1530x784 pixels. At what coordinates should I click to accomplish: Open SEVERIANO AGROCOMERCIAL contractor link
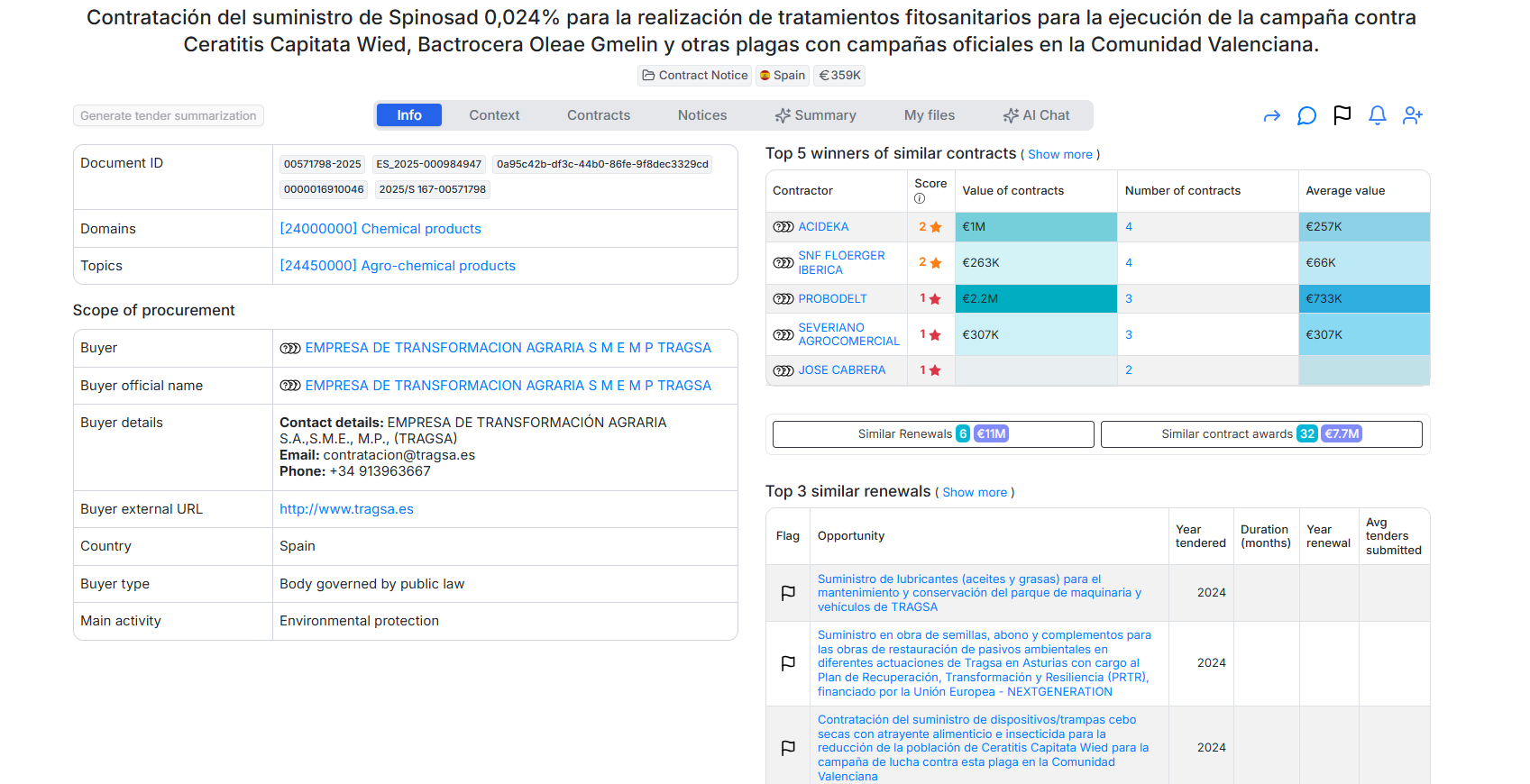[x=848, y=334]
